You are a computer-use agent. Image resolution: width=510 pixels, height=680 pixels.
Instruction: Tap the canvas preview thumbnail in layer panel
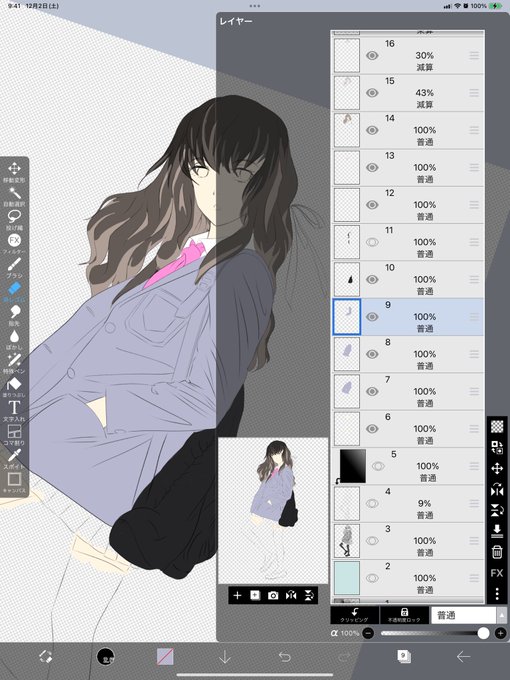pyautogui.click(x=273, y=511)
